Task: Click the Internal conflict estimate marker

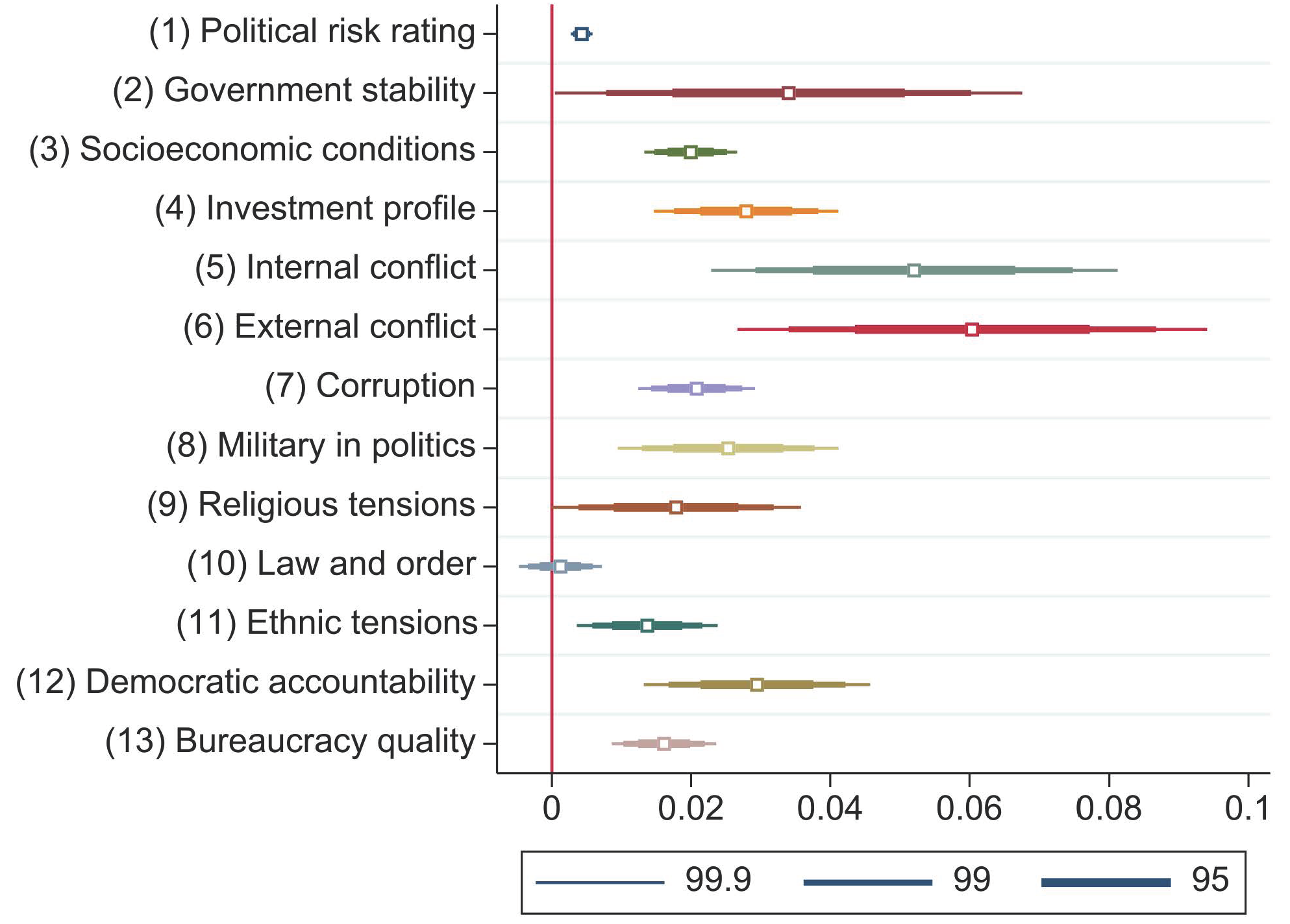Action: [913, 270]
